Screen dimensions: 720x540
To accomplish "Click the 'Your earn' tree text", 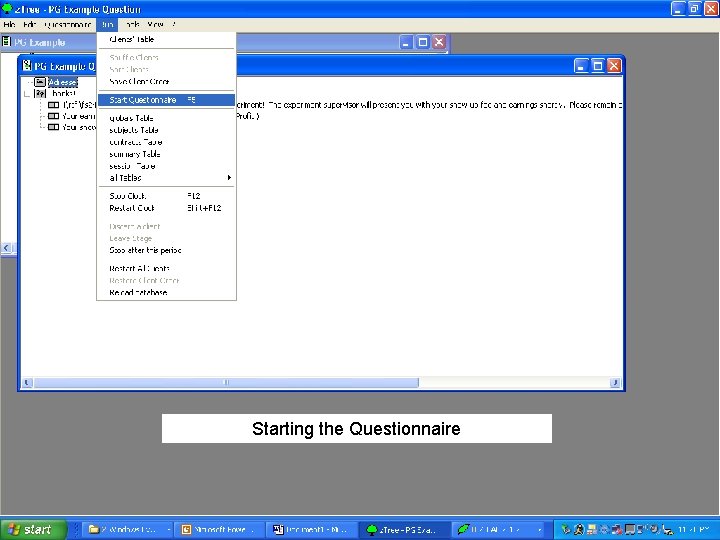I will coord(79,116).
